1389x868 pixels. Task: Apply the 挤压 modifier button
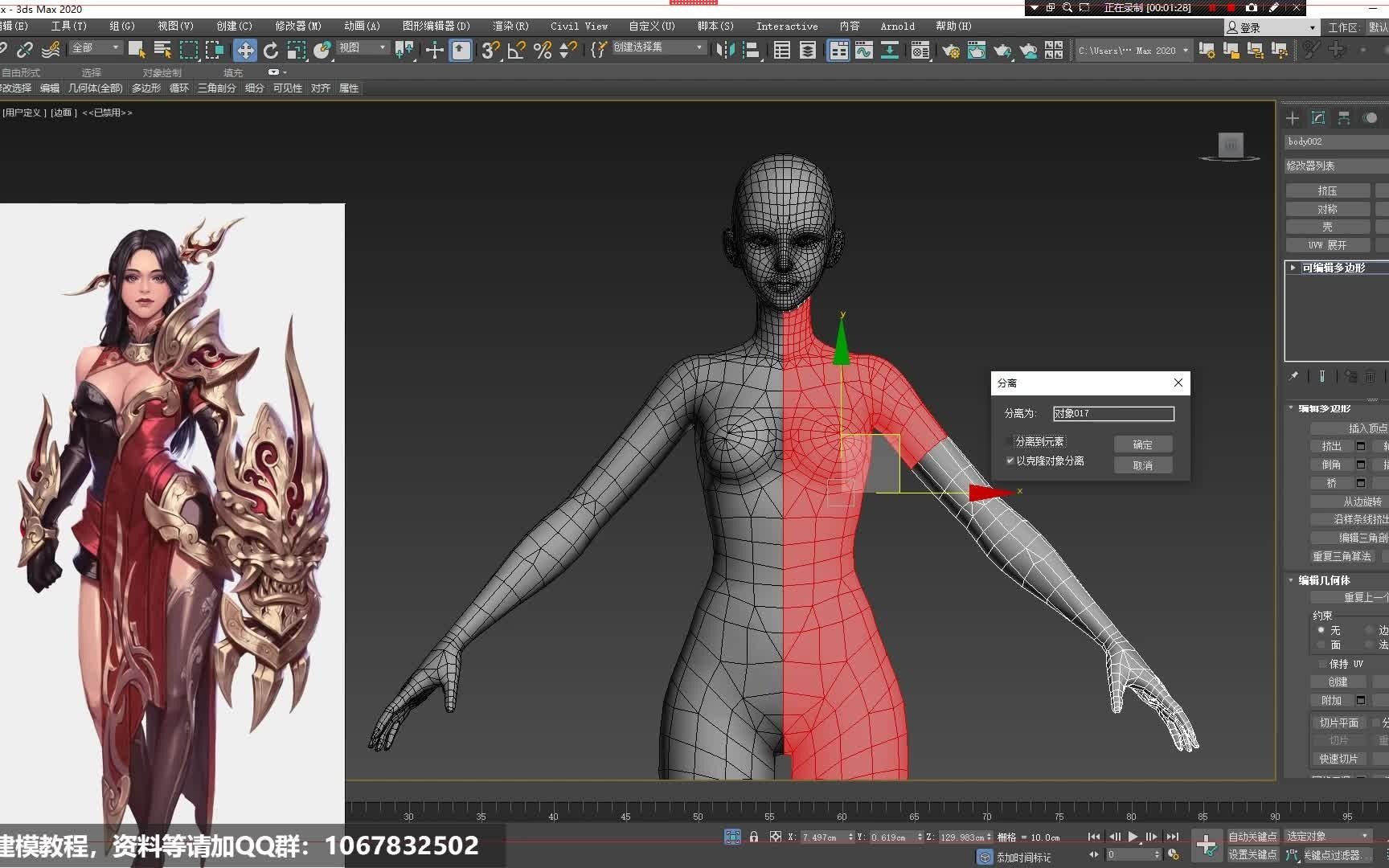click(1328, 190)
